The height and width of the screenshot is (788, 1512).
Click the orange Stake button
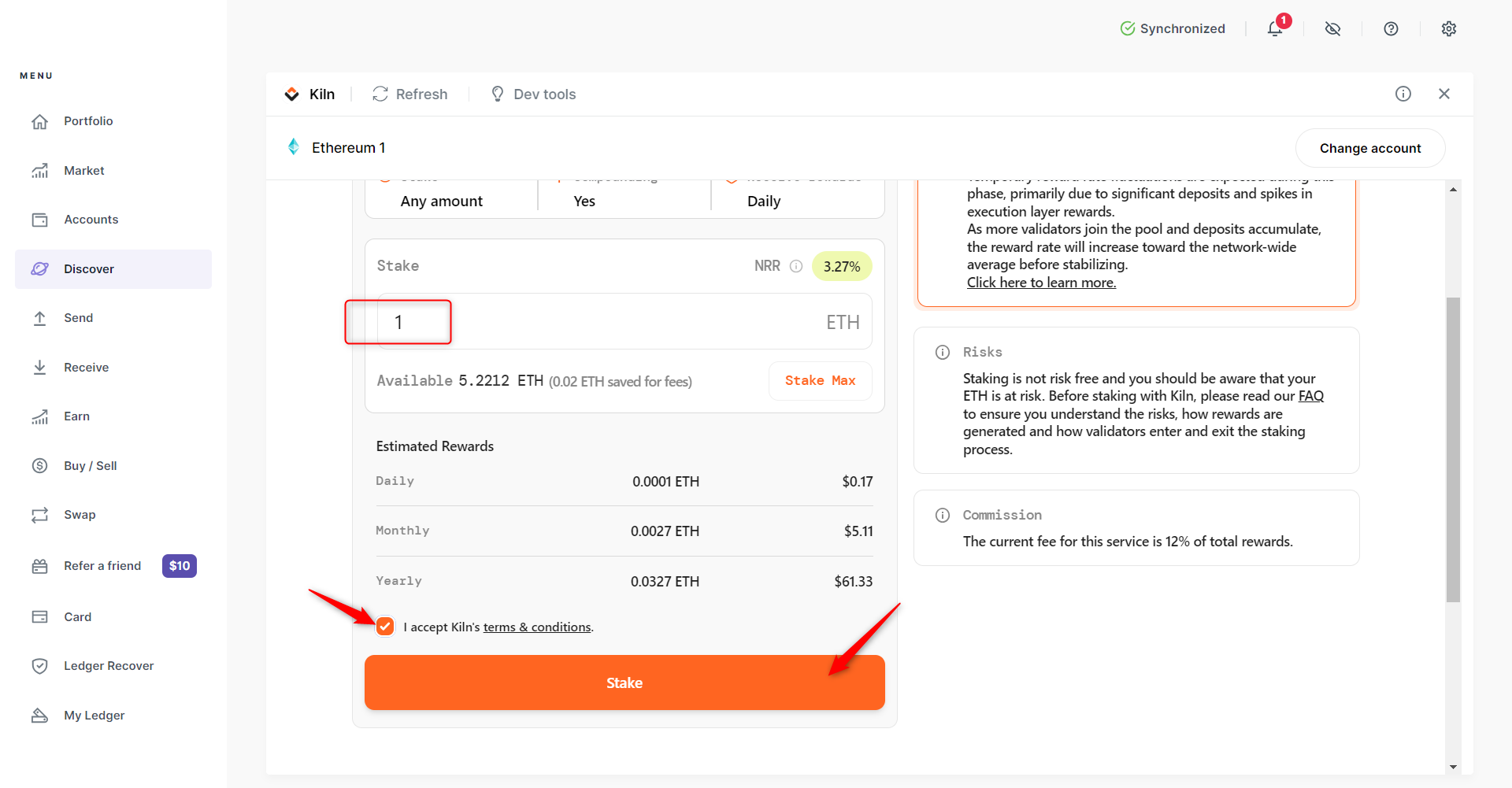pos(624,683)
